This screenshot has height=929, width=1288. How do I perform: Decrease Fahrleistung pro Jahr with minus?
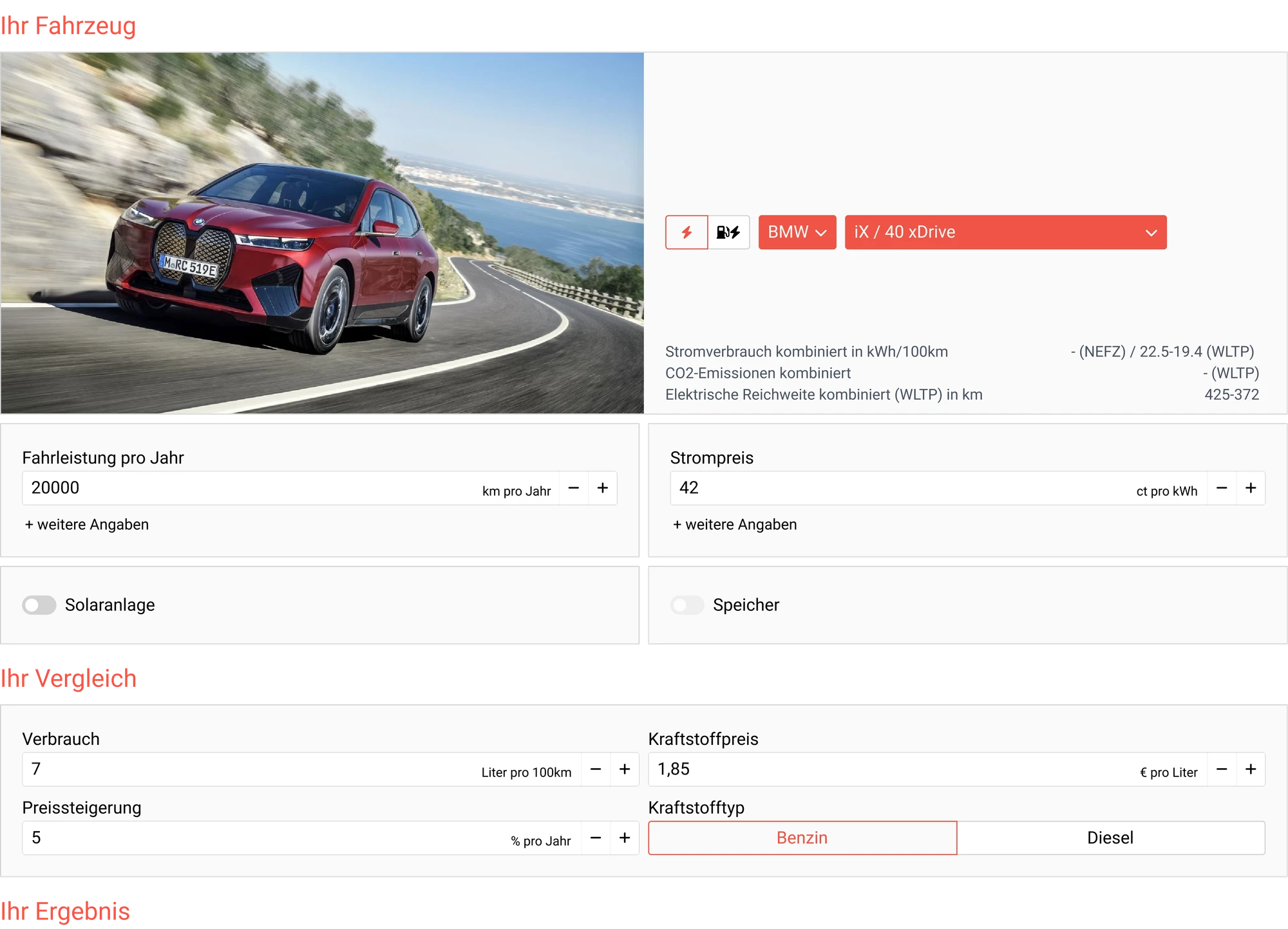point(574,488)
